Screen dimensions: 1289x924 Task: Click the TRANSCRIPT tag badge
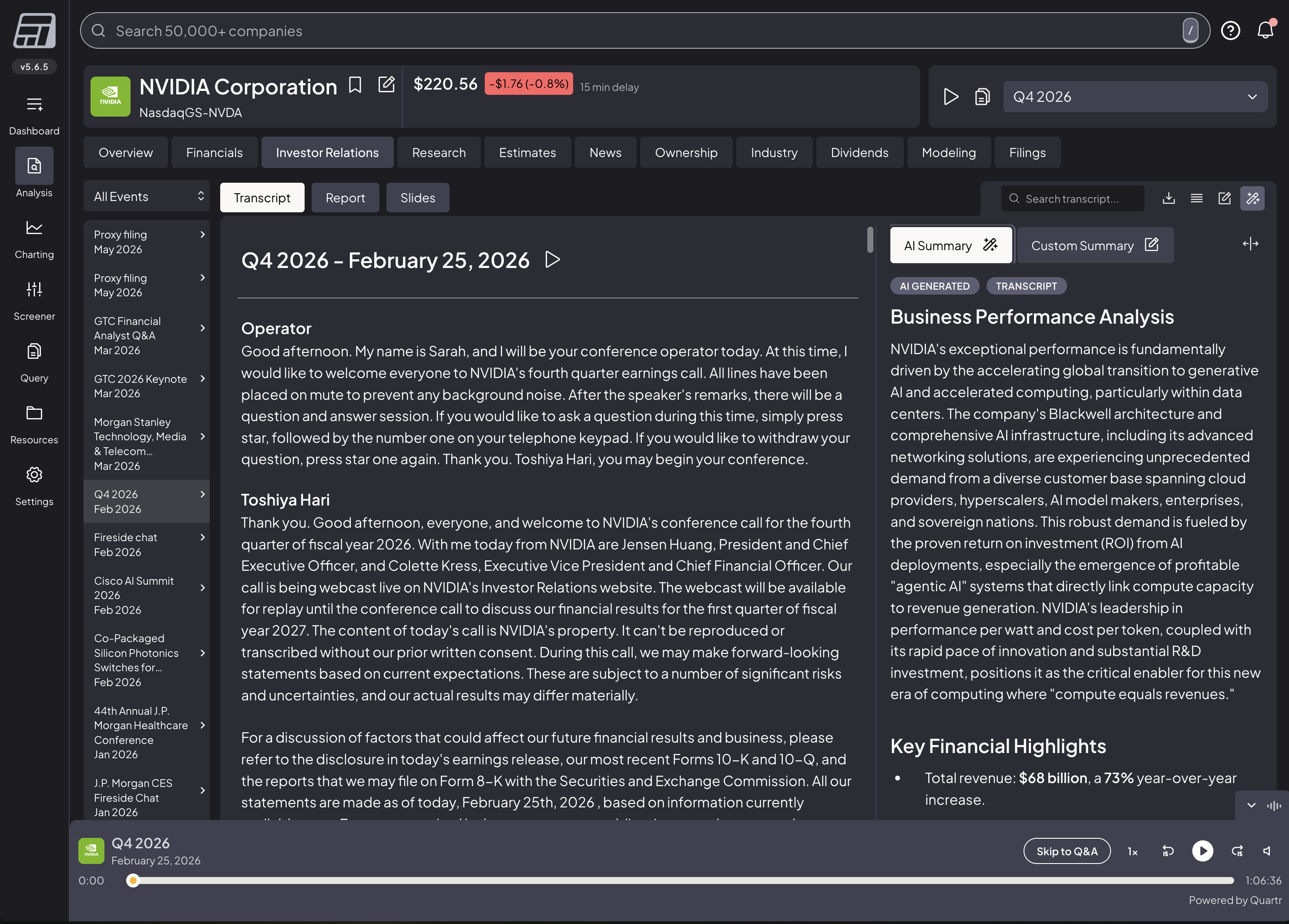[1026, 286]
